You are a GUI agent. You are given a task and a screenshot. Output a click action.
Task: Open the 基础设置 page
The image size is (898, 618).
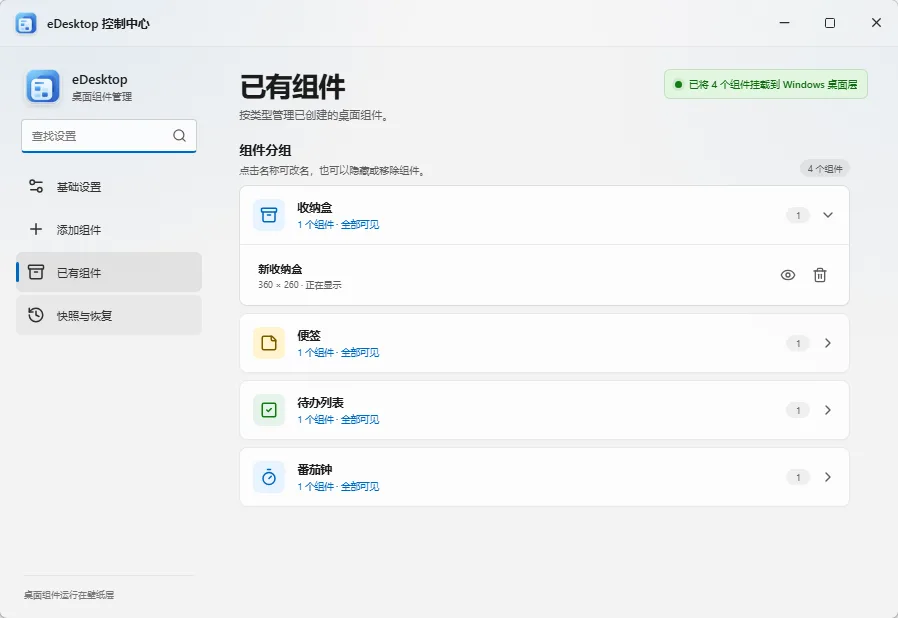tap(109, 187)
